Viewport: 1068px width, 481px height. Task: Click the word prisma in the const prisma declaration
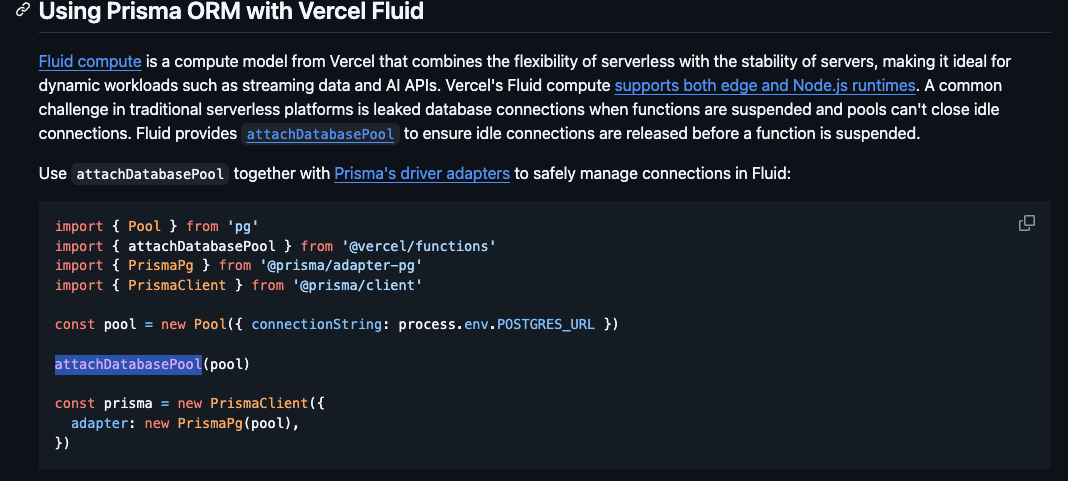128,403
